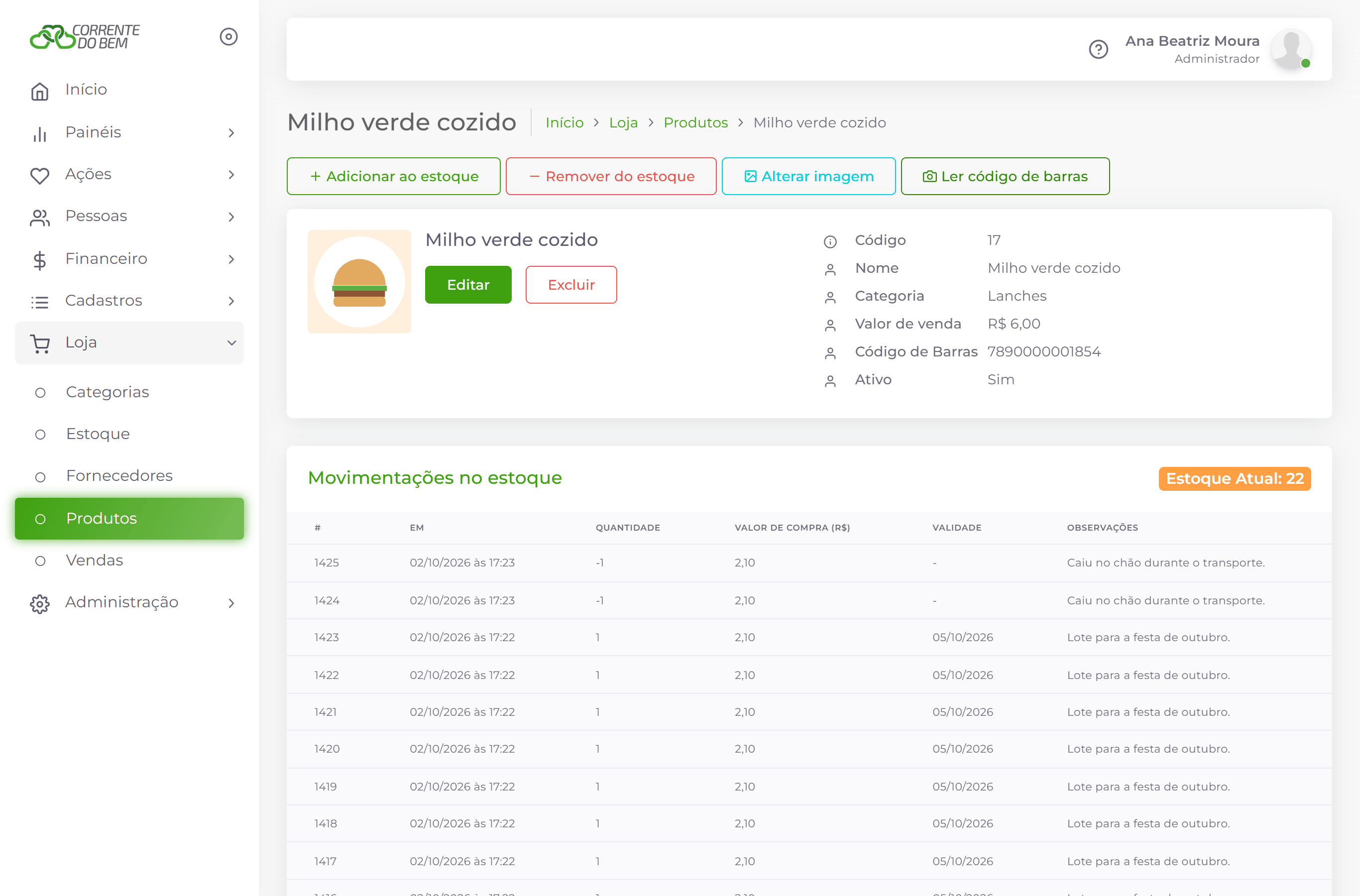Follow the Produtos breadcrumb link
The image size is (1360, 896).
coord(695,122)
